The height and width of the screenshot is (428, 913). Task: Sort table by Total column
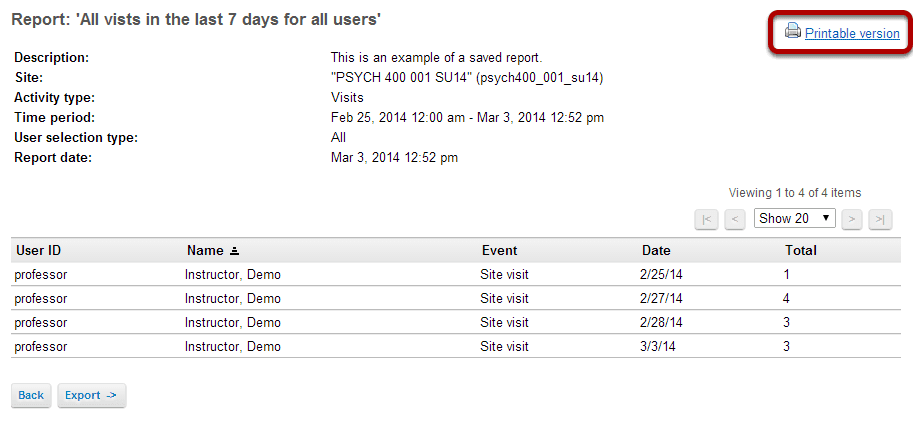pos(801,251)
